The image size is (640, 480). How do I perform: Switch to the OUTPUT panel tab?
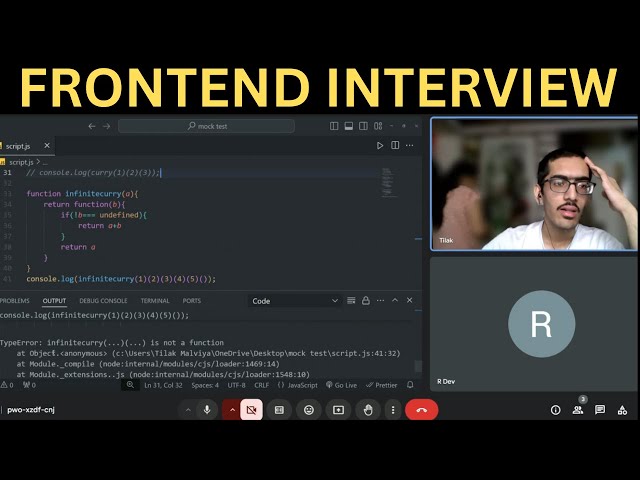tap(54, 301)
